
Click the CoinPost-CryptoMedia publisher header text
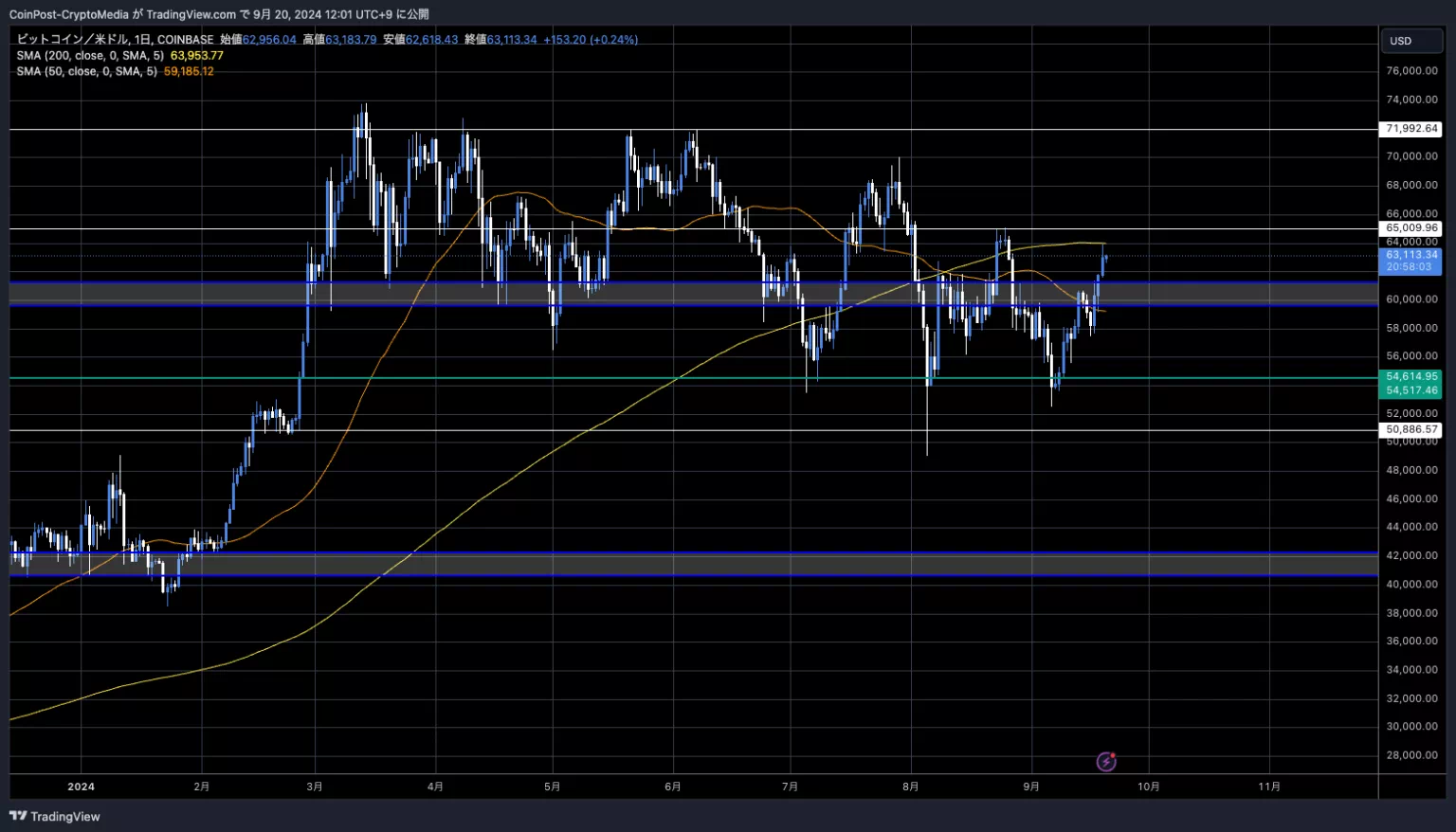68,14
